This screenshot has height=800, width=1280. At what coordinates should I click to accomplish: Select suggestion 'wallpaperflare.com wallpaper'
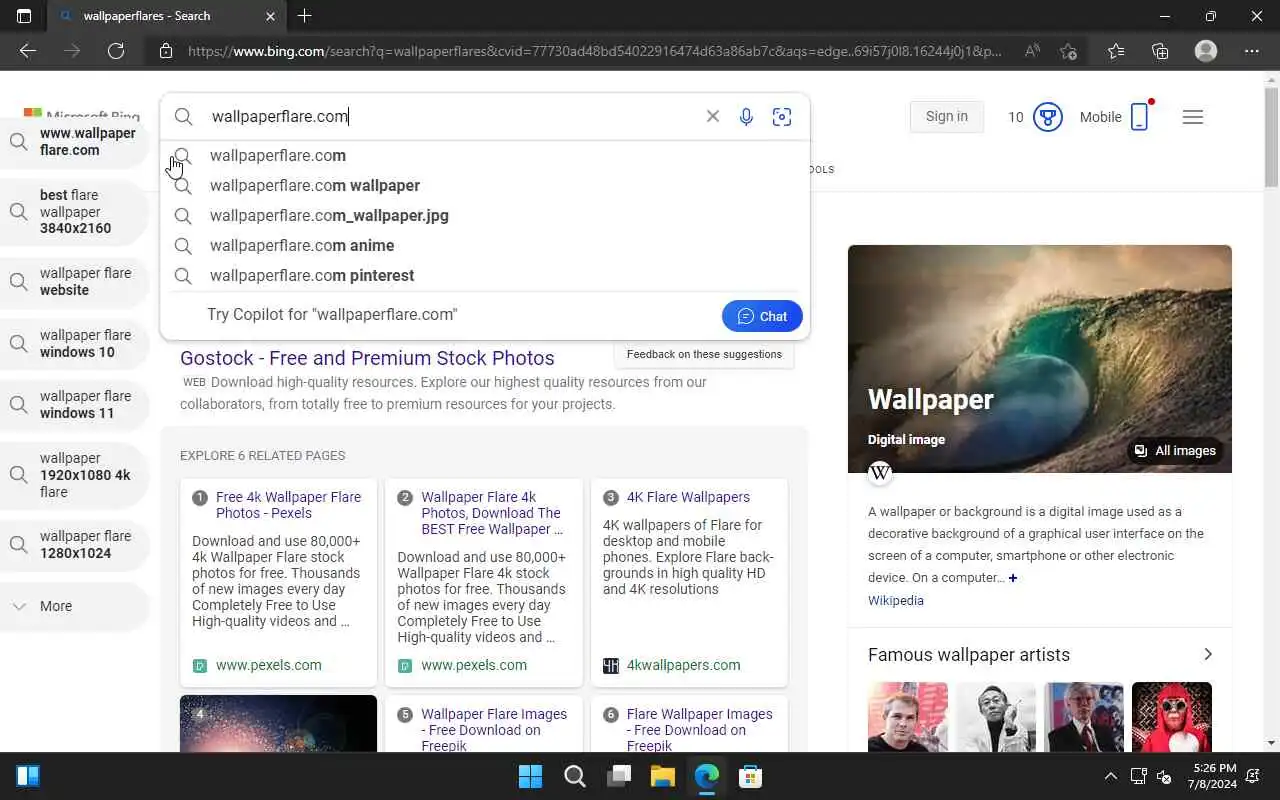tap(484, 185)
